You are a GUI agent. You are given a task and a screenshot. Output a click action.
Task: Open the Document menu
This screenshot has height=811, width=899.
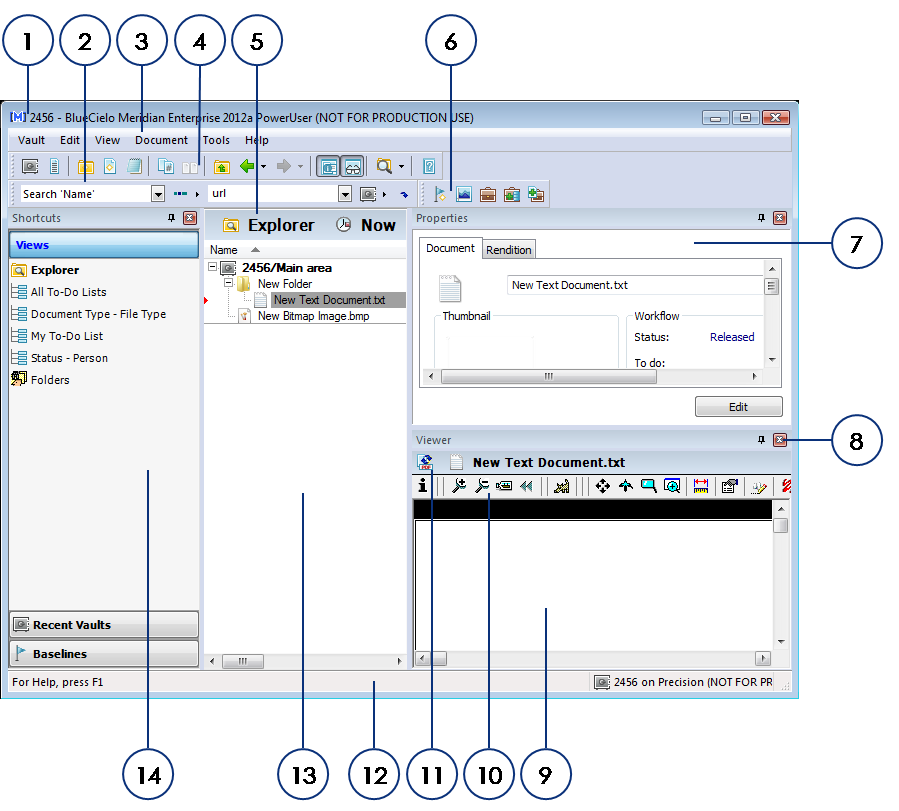tap(161, 140)
